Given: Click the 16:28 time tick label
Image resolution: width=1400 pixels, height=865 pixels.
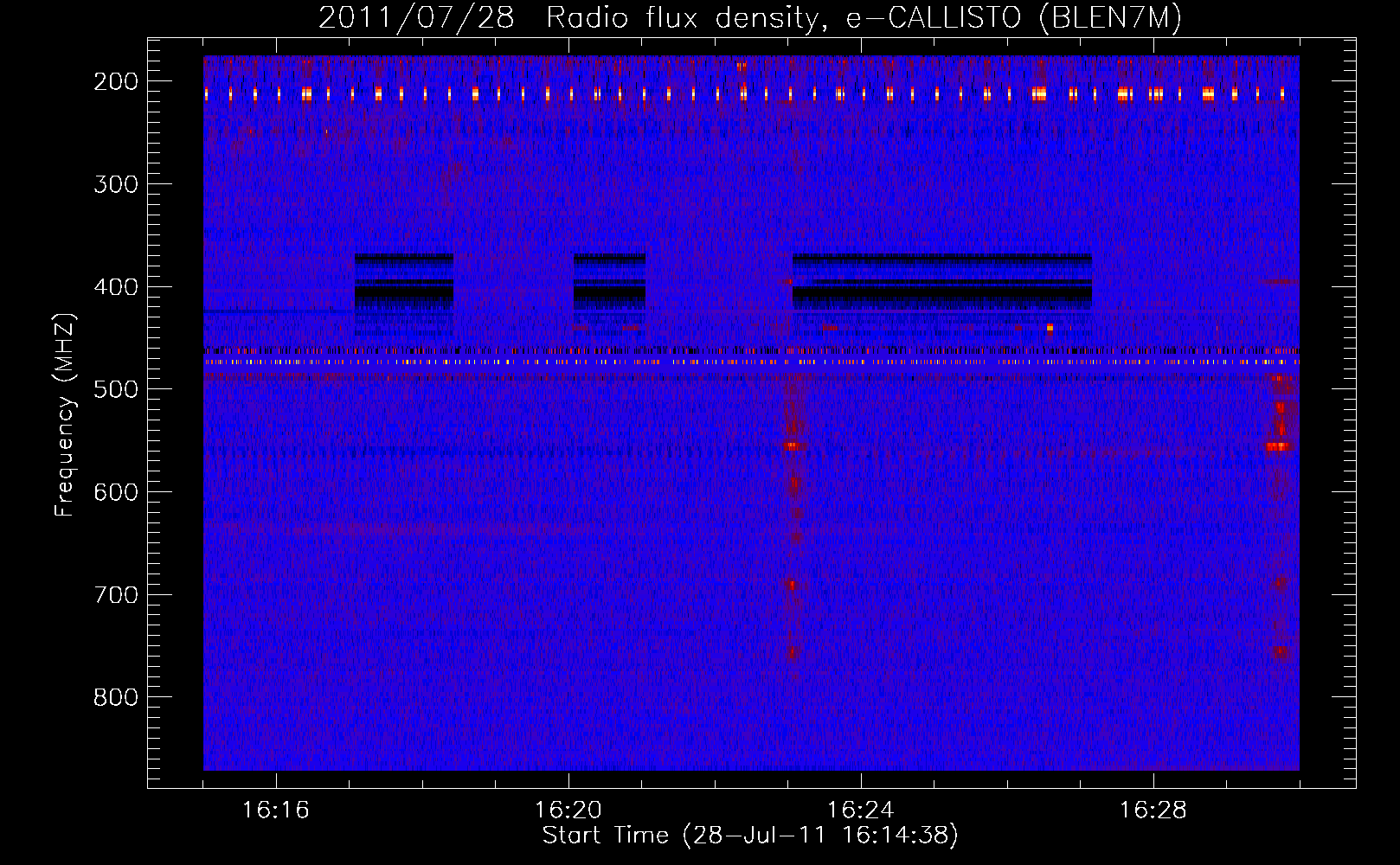Looking at the screenshot, I should (1153, 811).
